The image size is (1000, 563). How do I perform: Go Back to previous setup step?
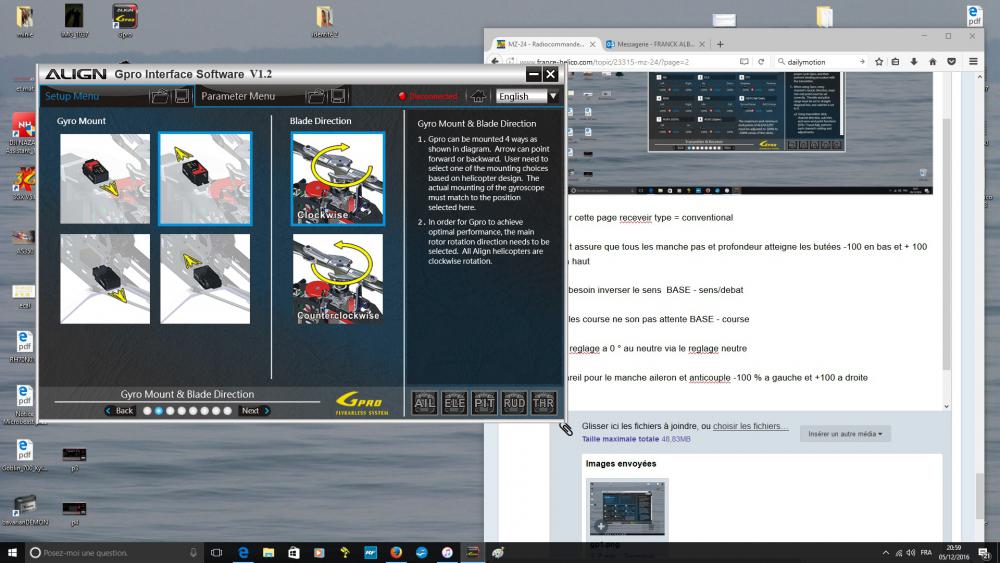120,411
